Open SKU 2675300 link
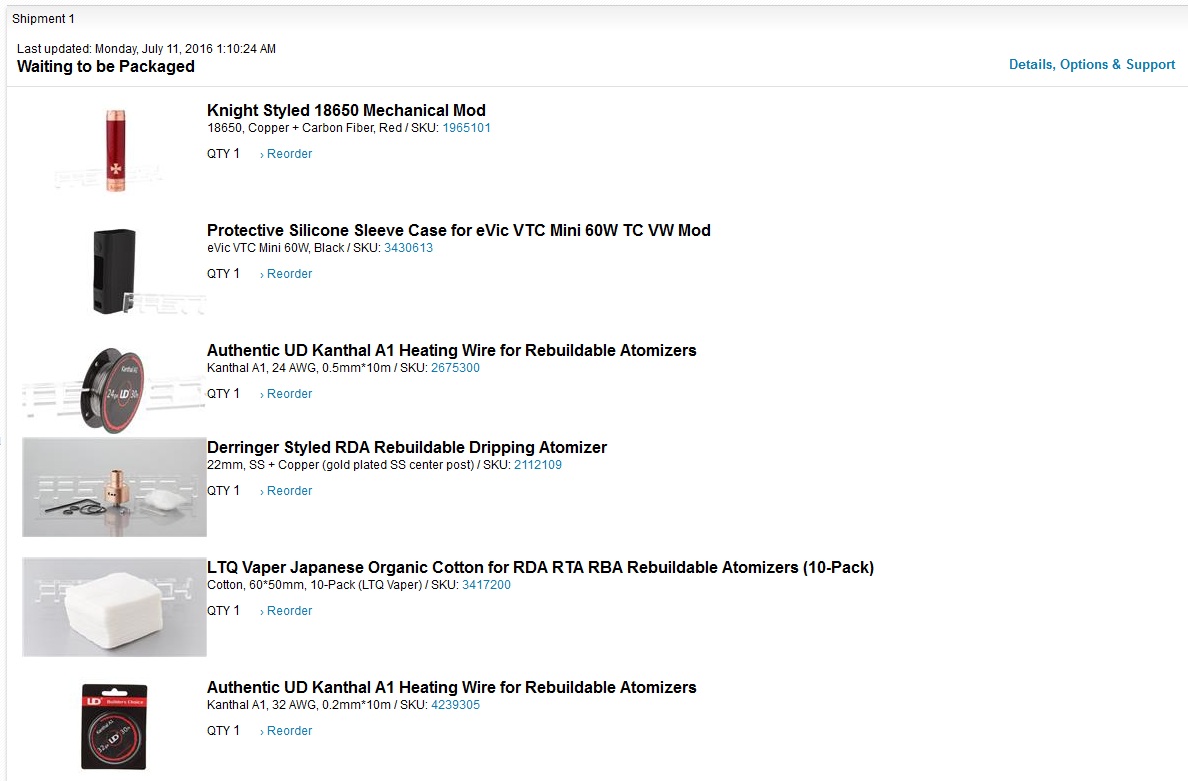1188x781 pixels. (455, 368)
